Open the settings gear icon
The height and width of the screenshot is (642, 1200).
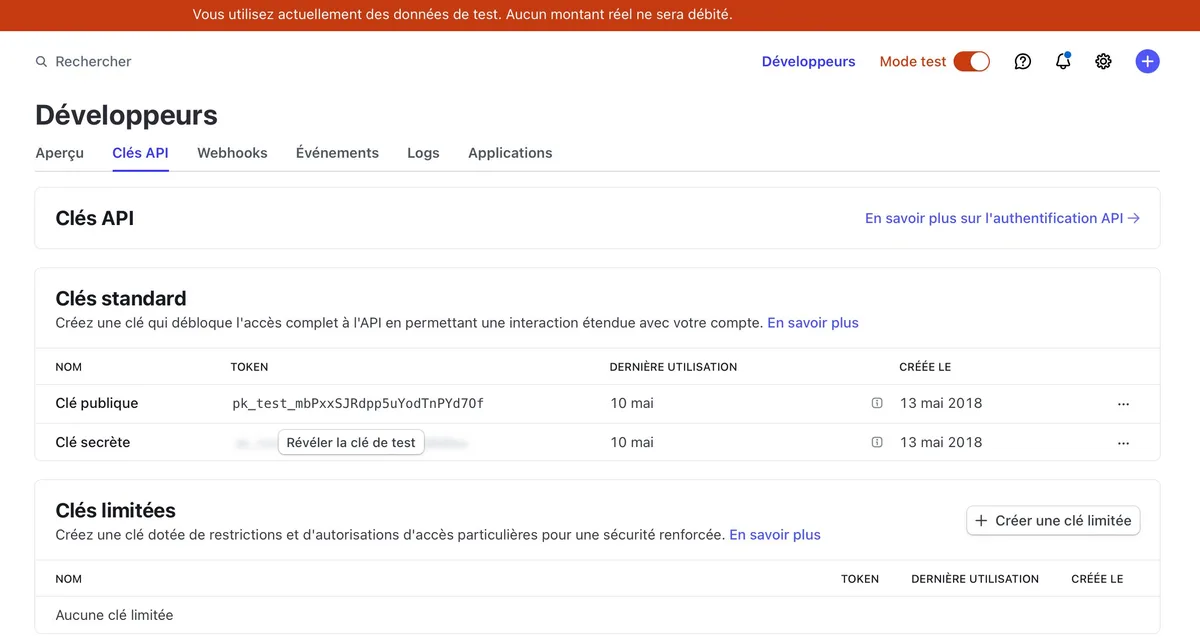pos(1103,61)
